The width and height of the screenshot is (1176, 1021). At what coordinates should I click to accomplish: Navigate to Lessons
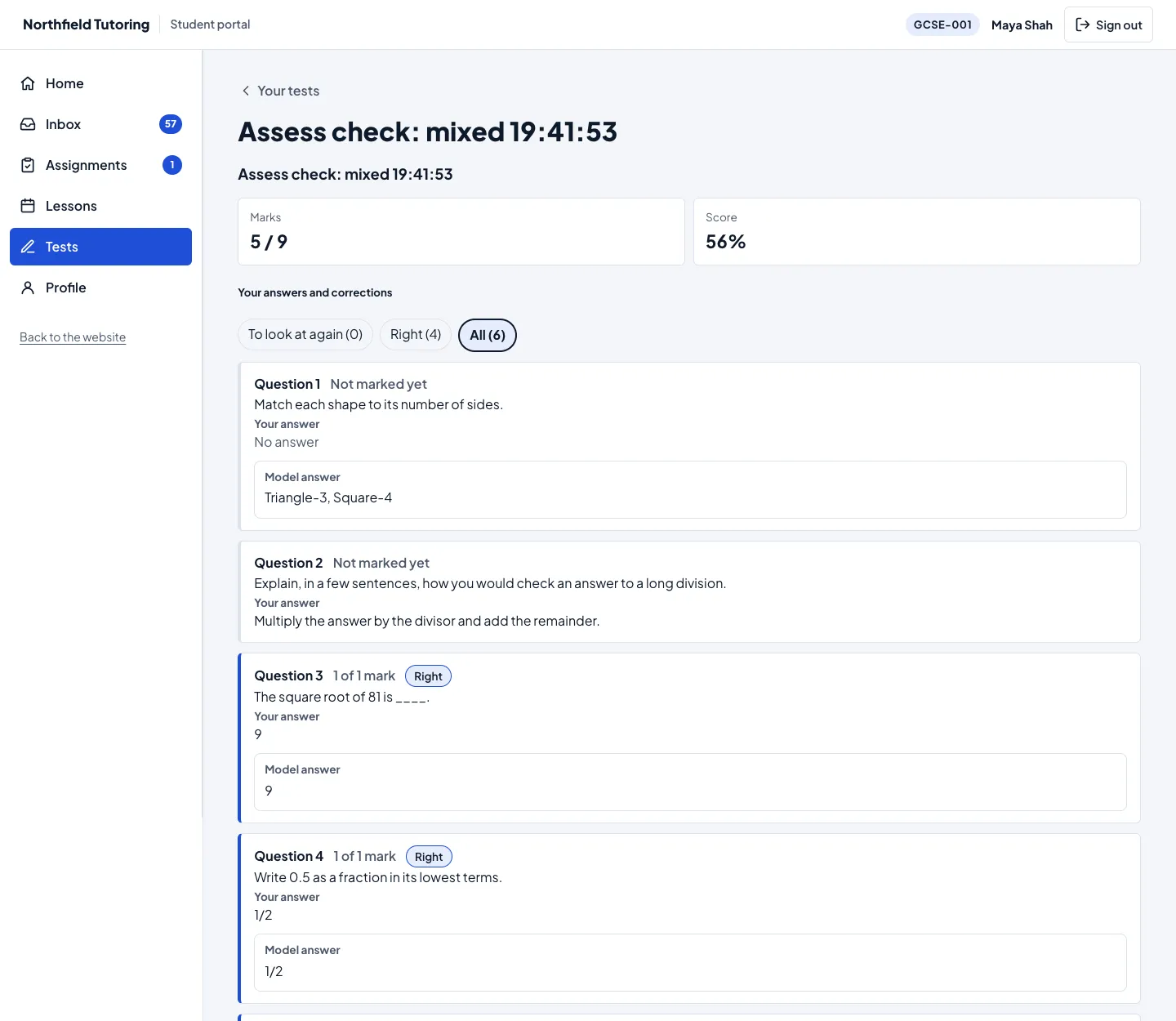(x=100, y=206)
